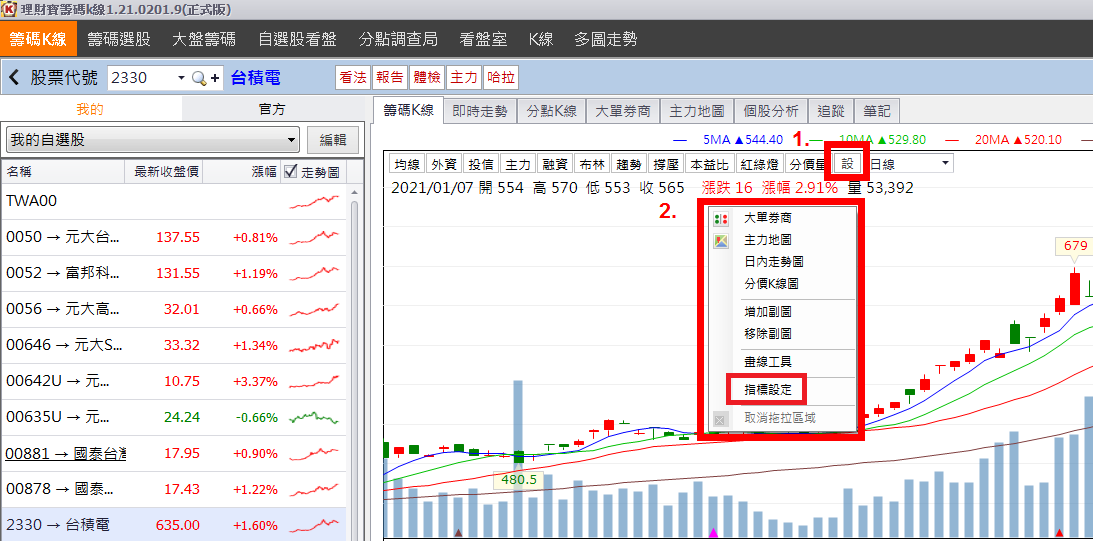This screenshot has height=541, width=1093.
Task: Click the 主力地圖 map icon in menu
Action: [720, 240]
